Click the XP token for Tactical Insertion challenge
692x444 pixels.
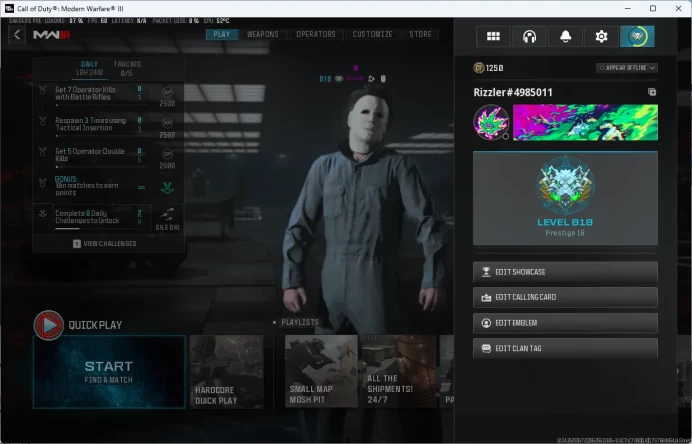[167, 123]
